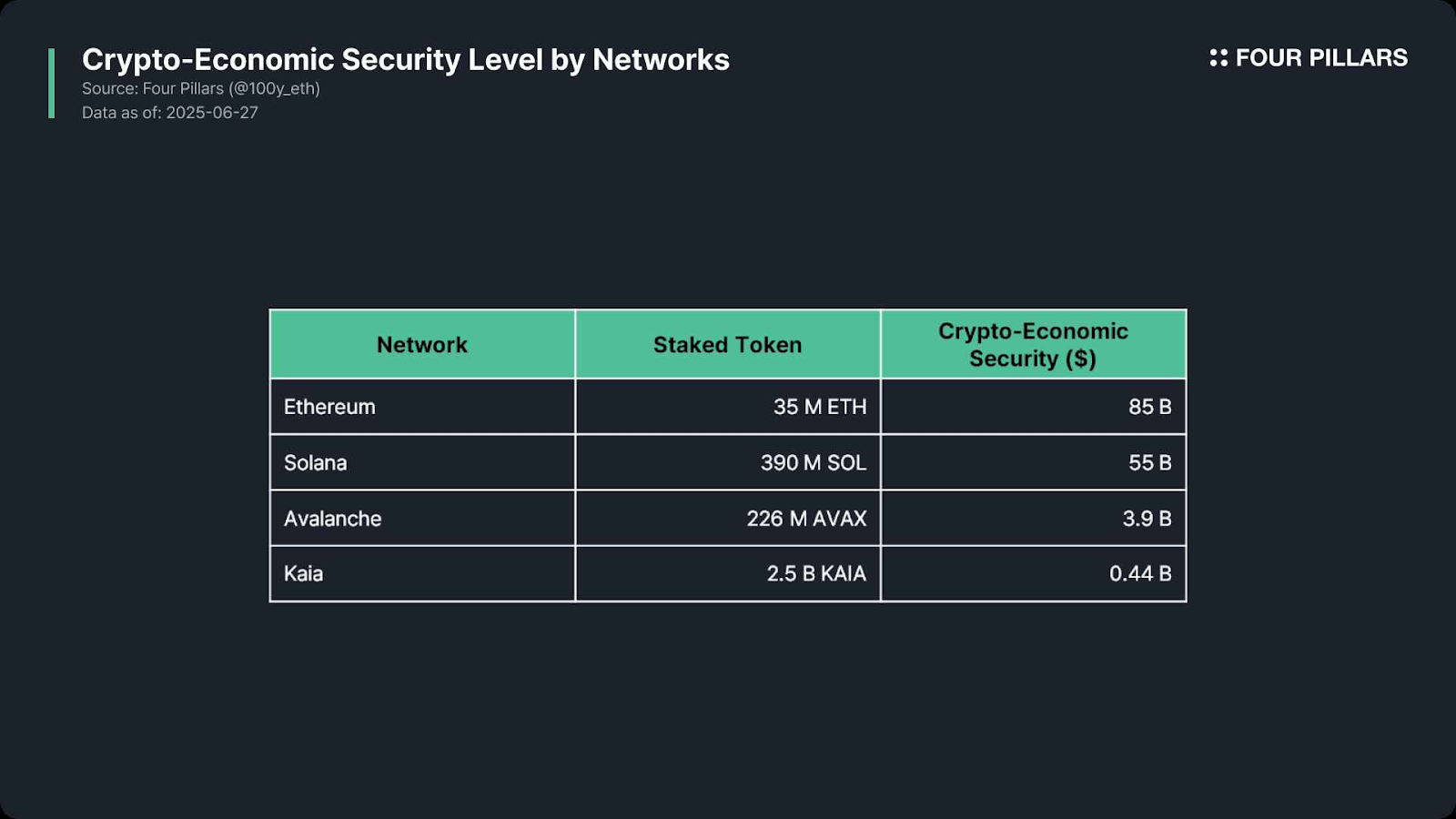Click the Avalanche row name cell
This screenshot has width=1456, height=819.
pyautogui.click(x=333, y=519)
